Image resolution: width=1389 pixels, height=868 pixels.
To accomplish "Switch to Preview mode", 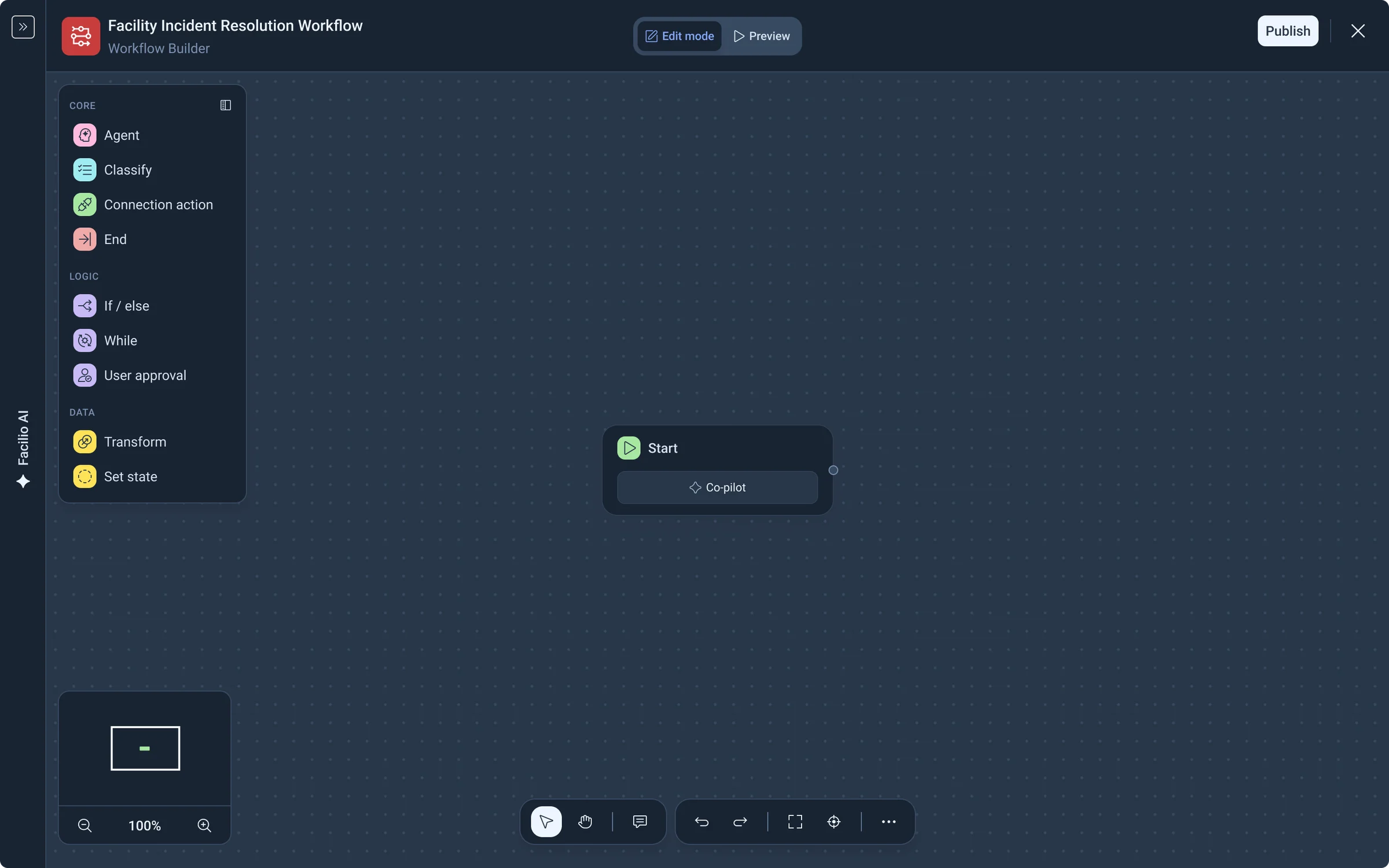I will 762,36.
